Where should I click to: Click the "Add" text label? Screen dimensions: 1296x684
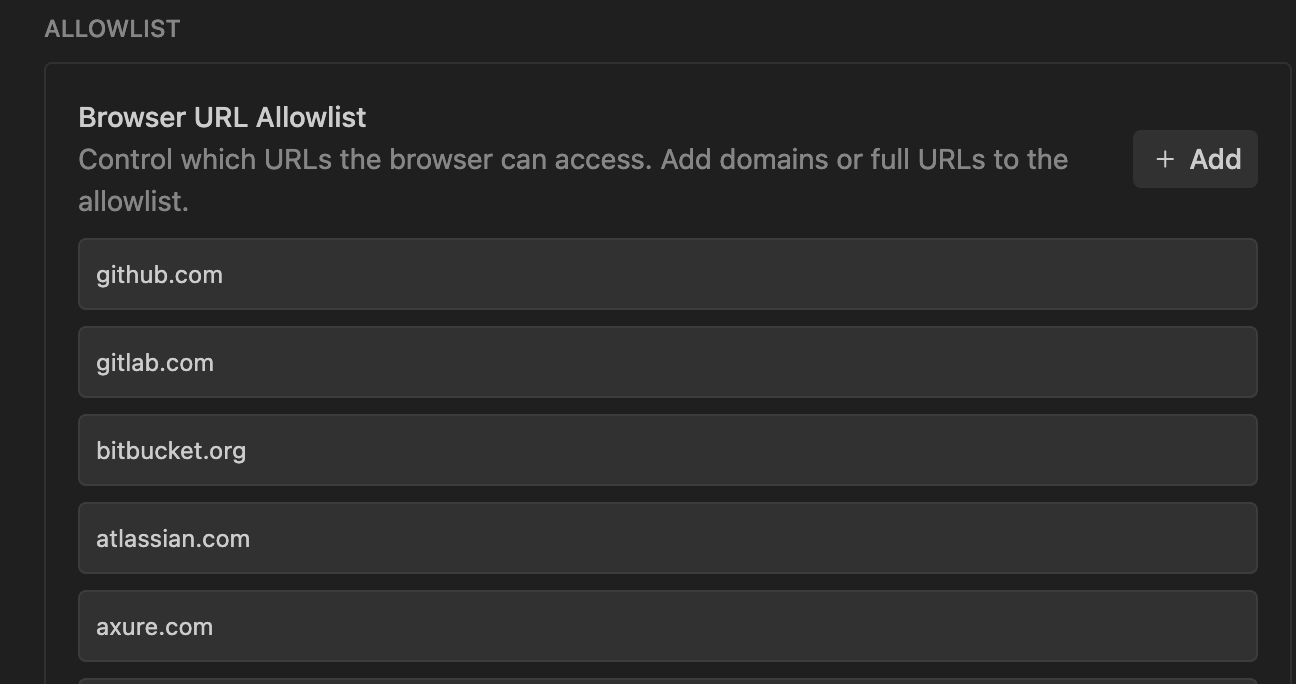pos(1215,159)
